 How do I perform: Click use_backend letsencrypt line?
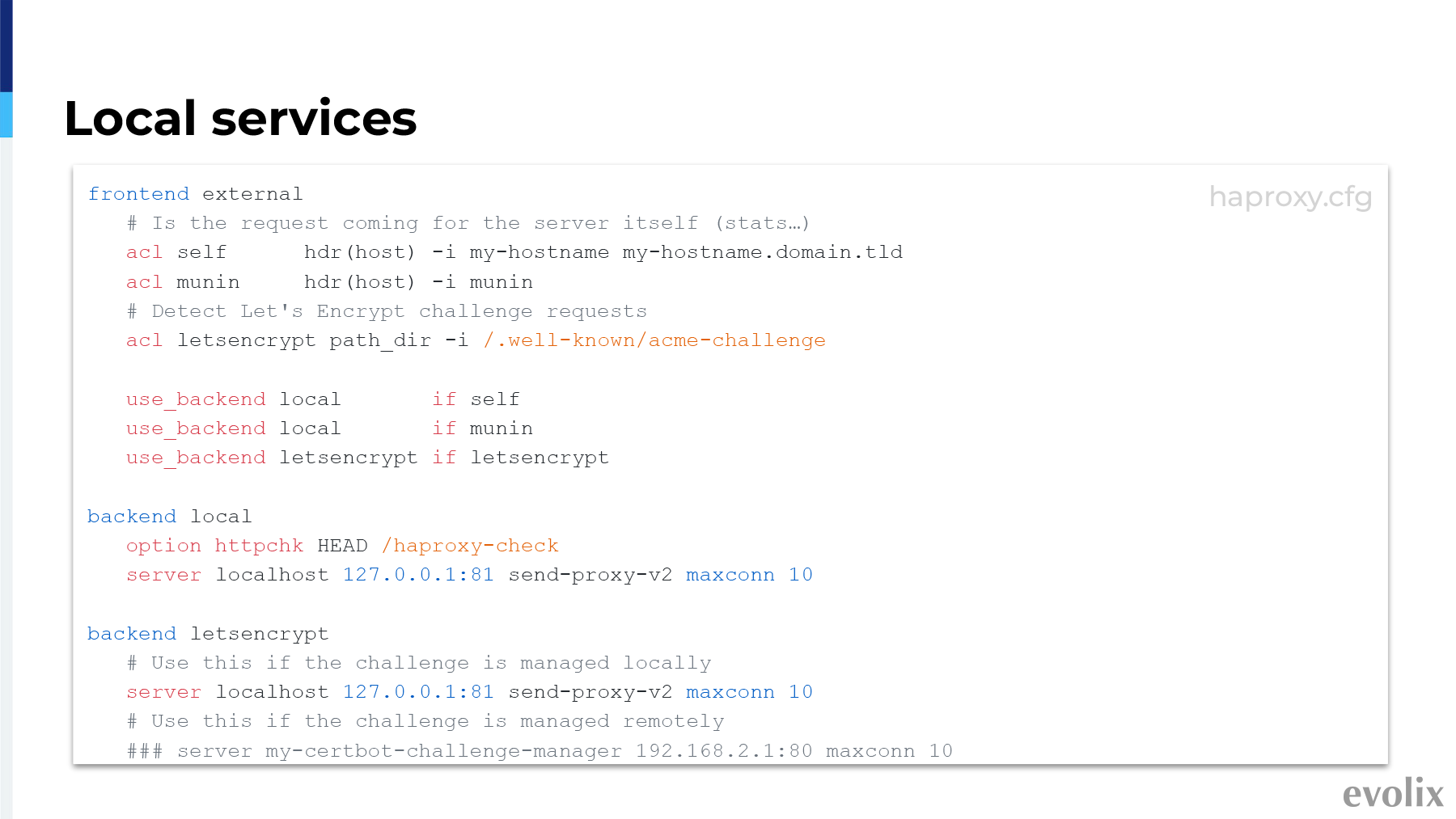[x=367, y=458]
